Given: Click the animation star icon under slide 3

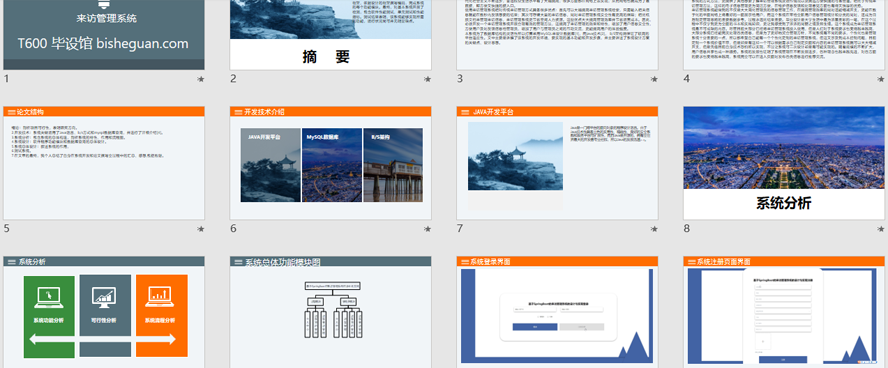Looking at the screenshot, I should coord(654,79).
